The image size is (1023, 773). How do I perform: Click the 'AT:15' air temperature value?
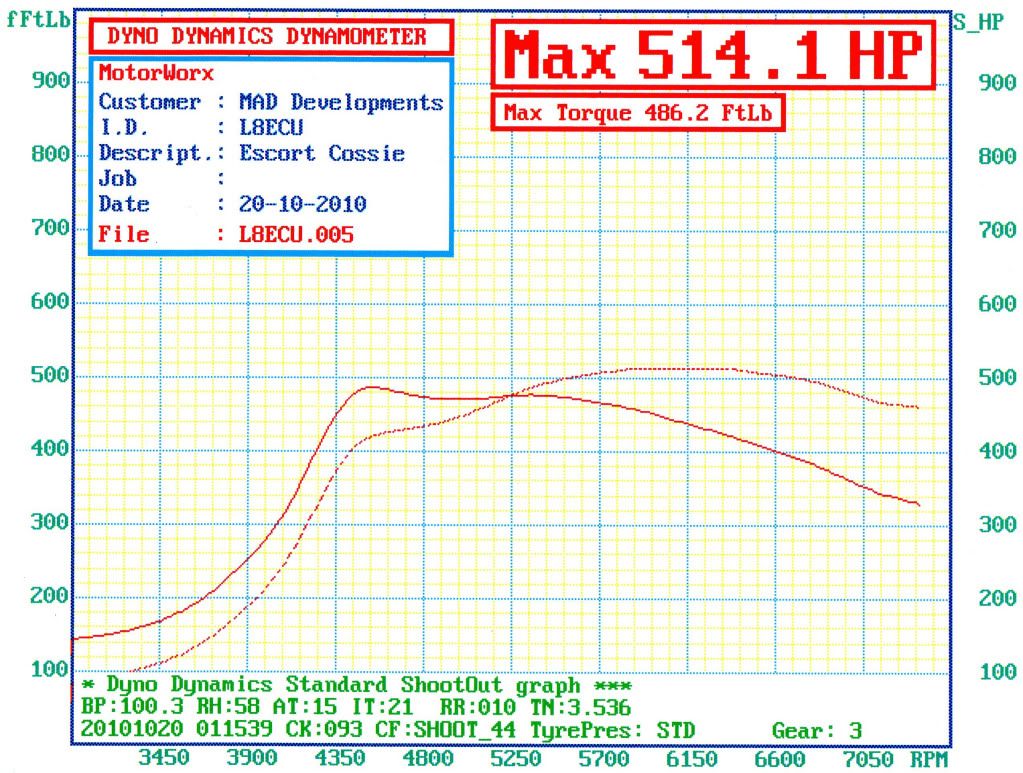[304, 707]
